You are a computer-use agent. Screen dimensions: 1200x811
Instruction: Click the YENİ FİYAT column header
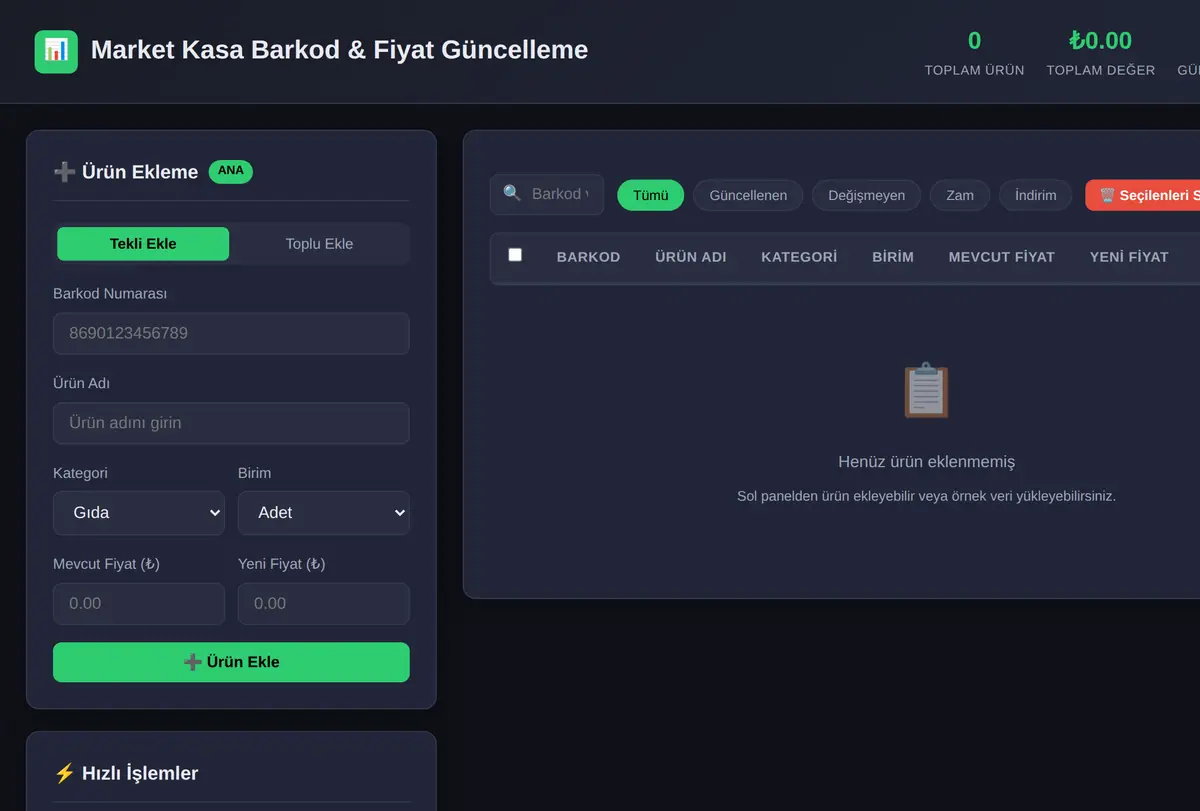pos(1129,257)
